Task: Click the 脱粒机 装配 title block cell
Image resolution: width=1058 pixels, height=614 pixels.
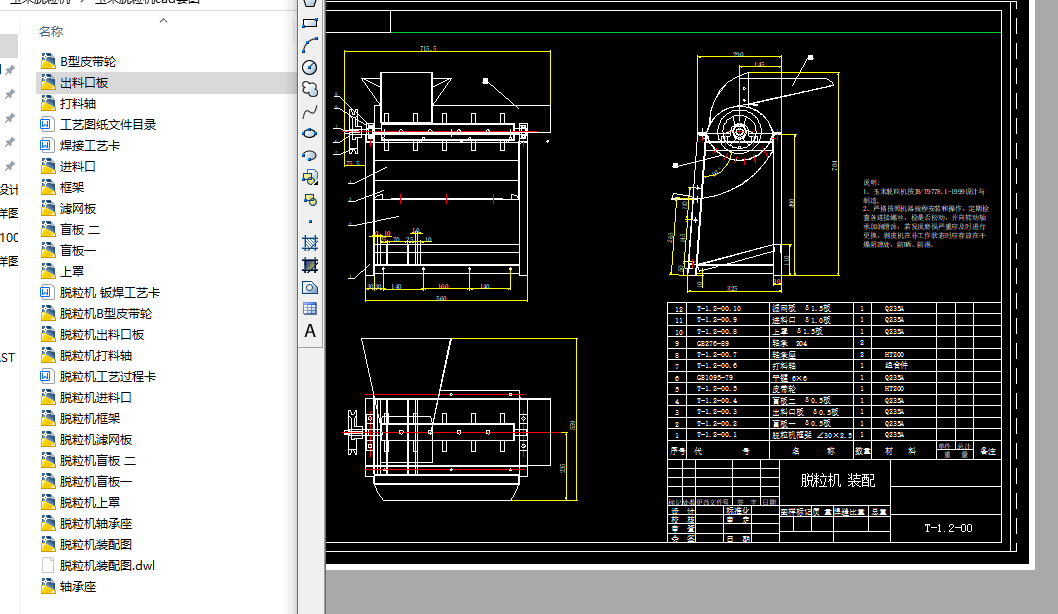Action: (837, 480)
